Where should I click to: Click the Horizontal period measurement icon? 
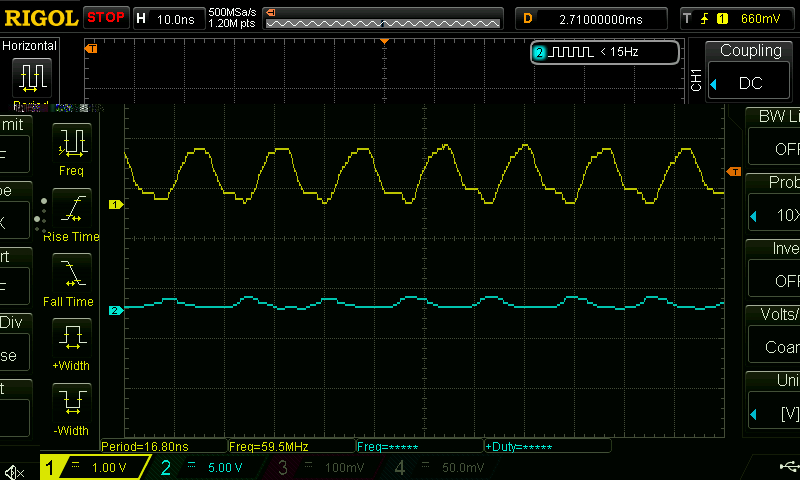tap(32, 78)
